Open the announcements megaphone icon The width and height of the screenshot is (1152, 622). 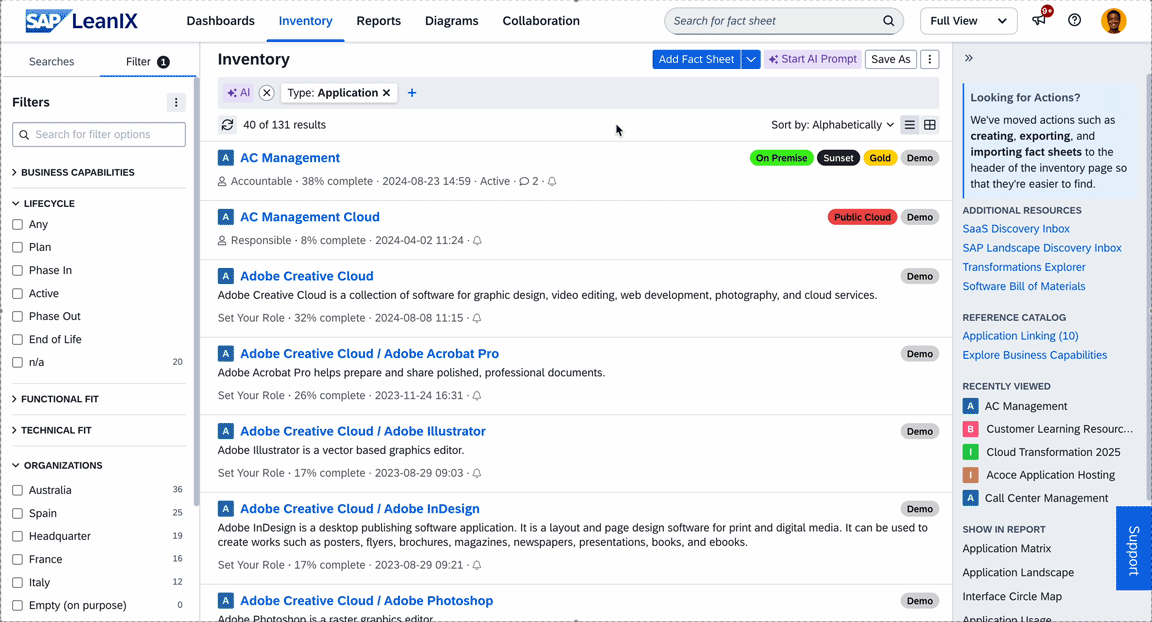tap(1040, 20)
